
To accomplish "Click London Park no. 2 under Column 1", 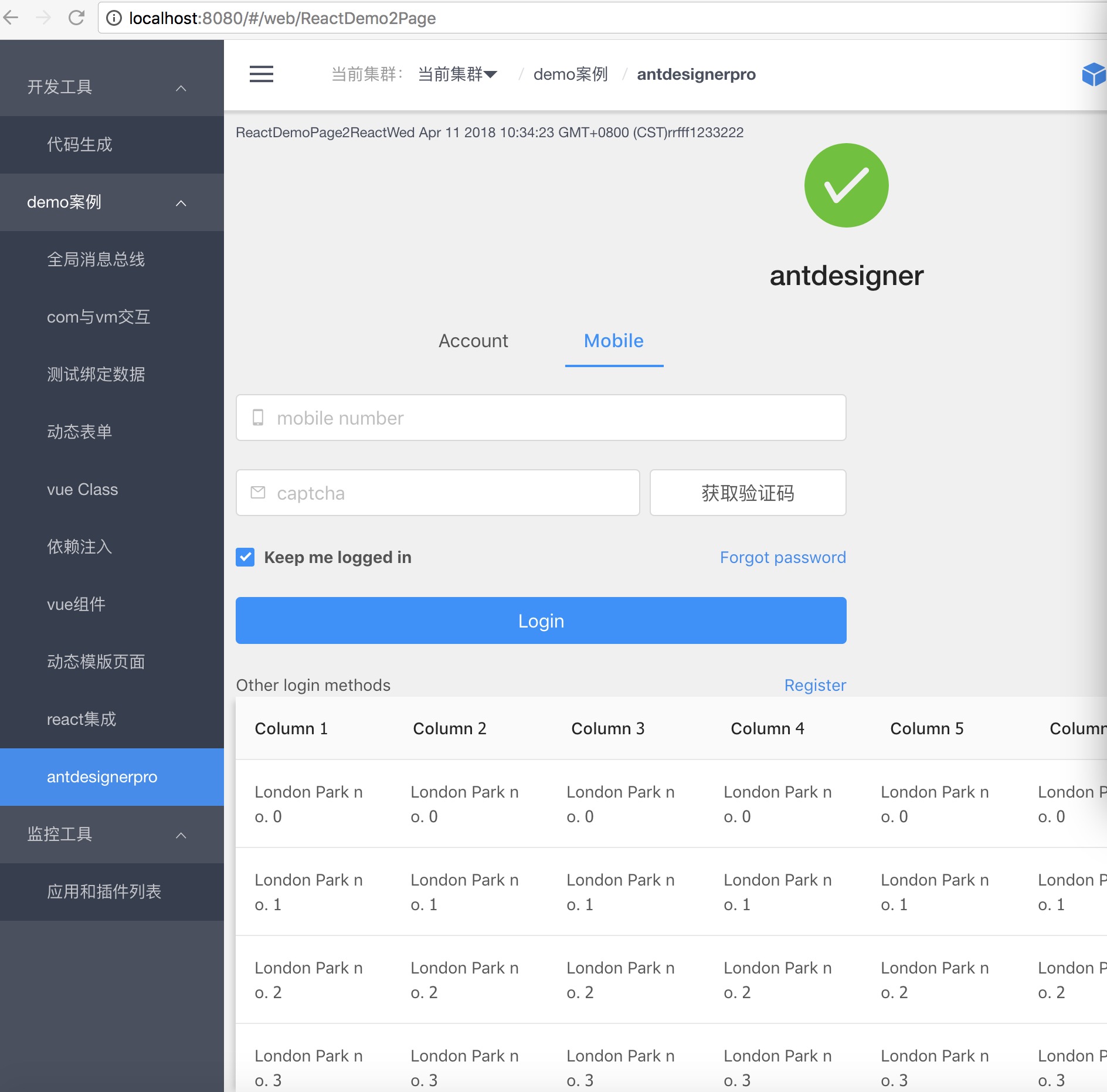I will (x=308, y=980).
